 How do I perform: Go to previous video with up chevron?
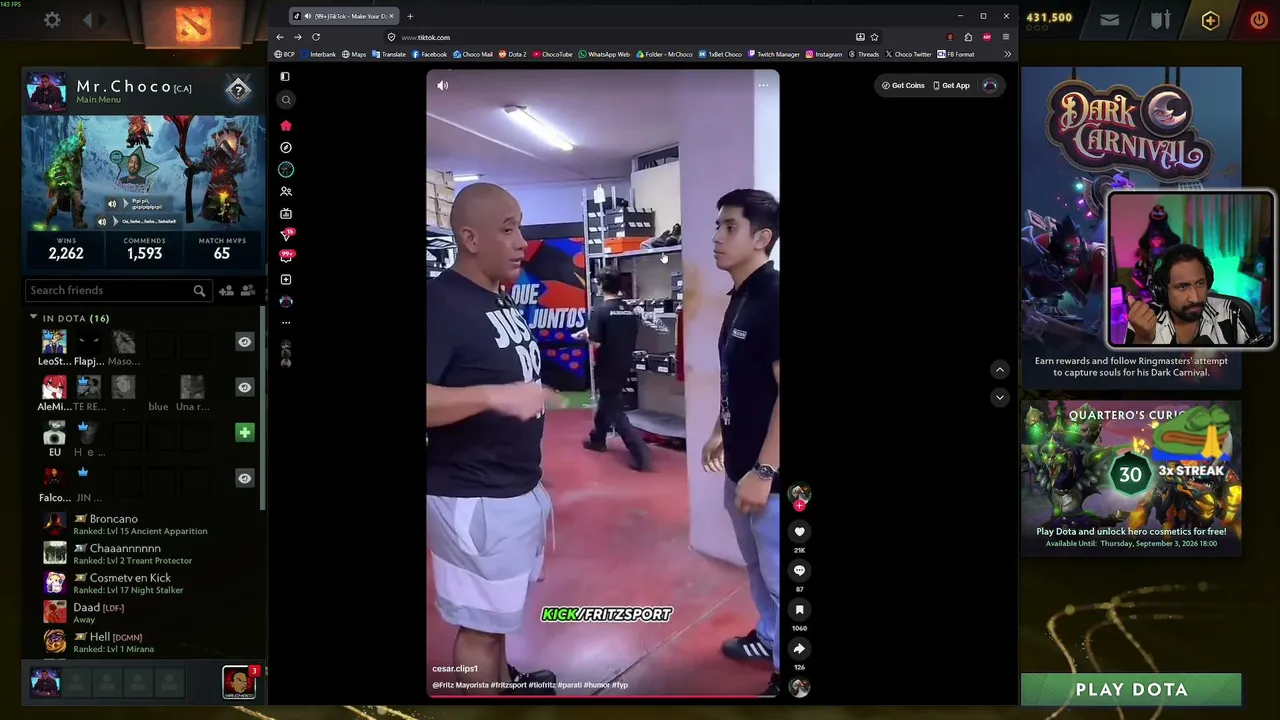pos(999,370)
